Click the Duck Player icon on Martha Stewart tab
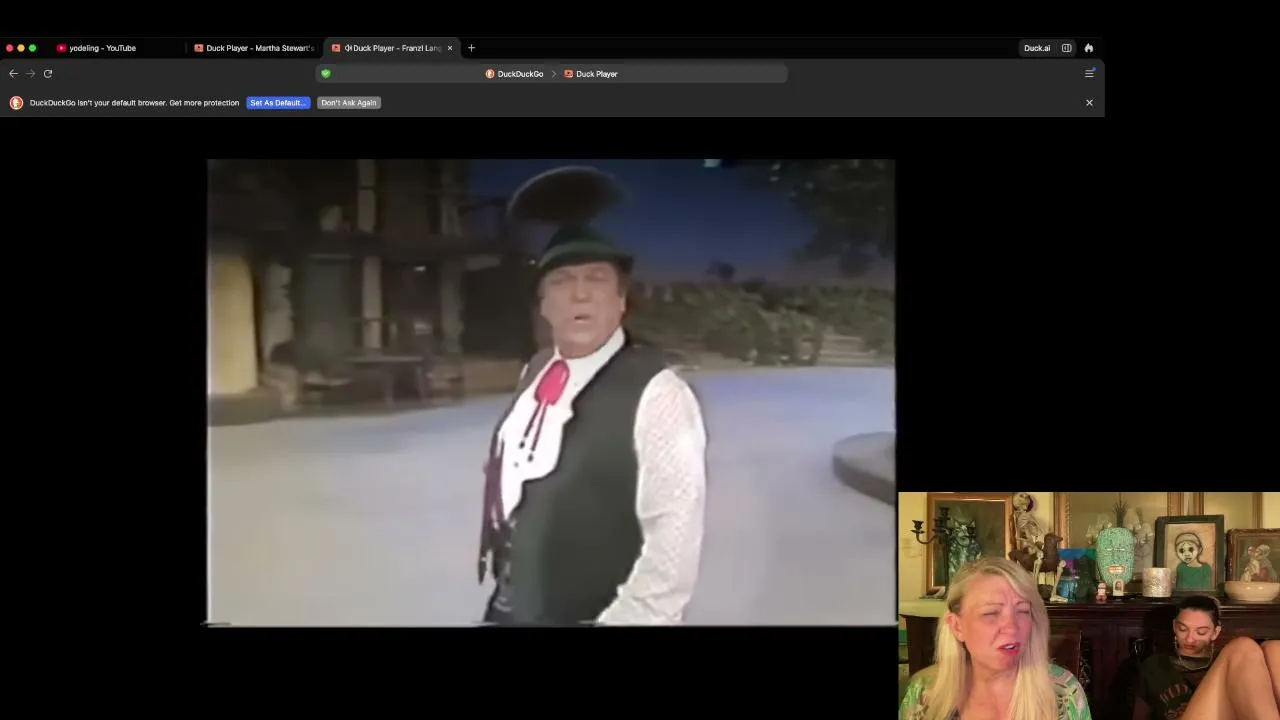The height and width of the screenshot is (720, 1280). click(199, 48)
